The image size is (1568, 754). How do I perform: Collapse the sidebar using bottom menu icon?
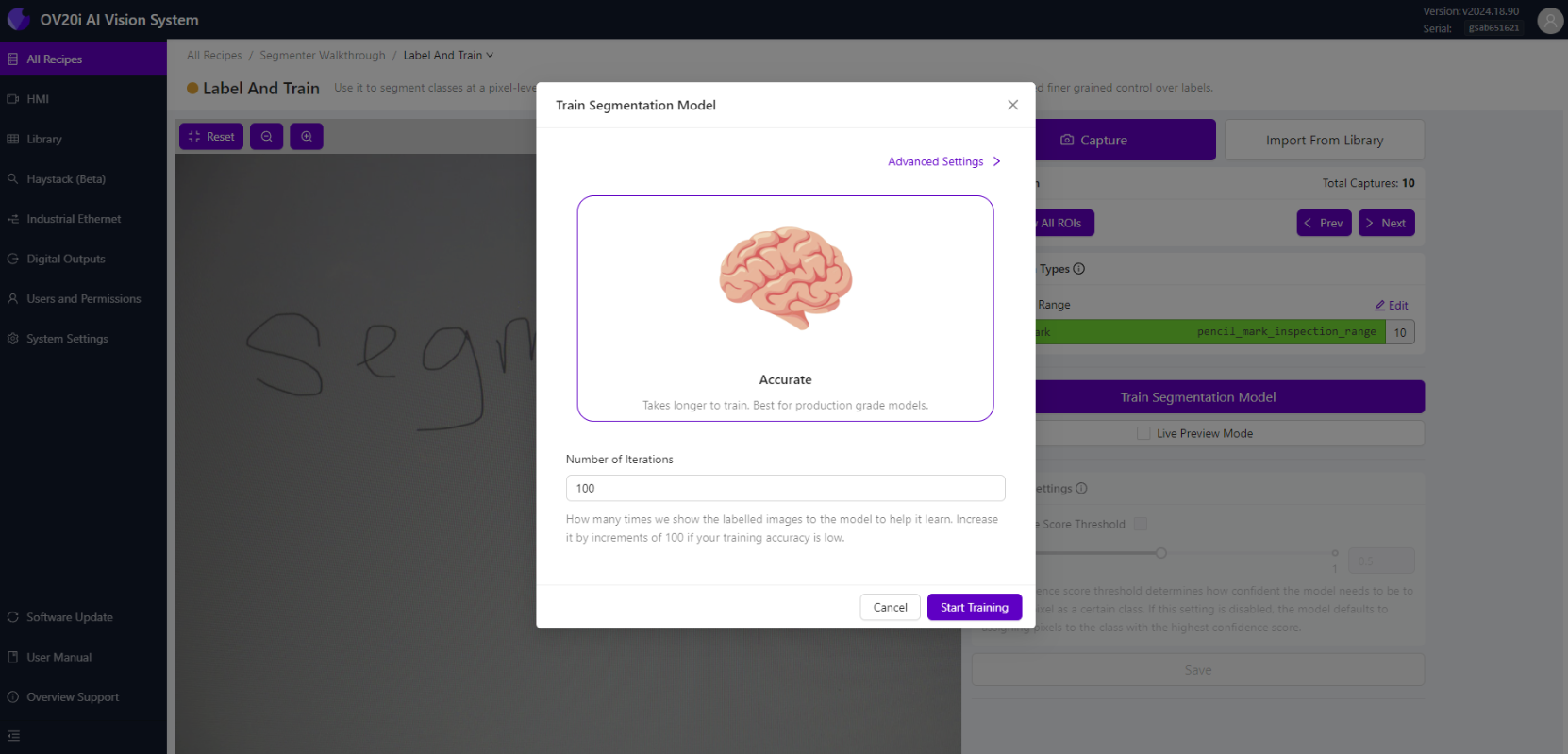[13, 736]
